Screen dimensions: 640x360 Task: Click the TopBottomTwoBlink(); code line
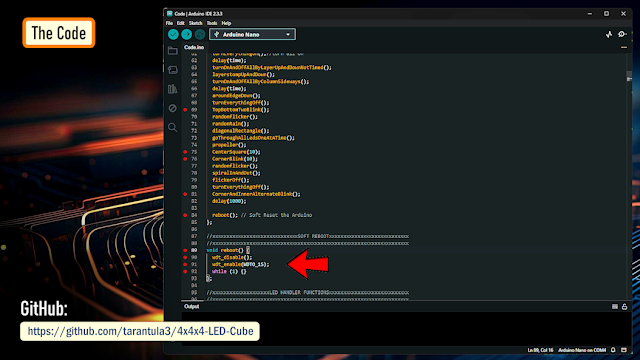[x=240, y=110]
